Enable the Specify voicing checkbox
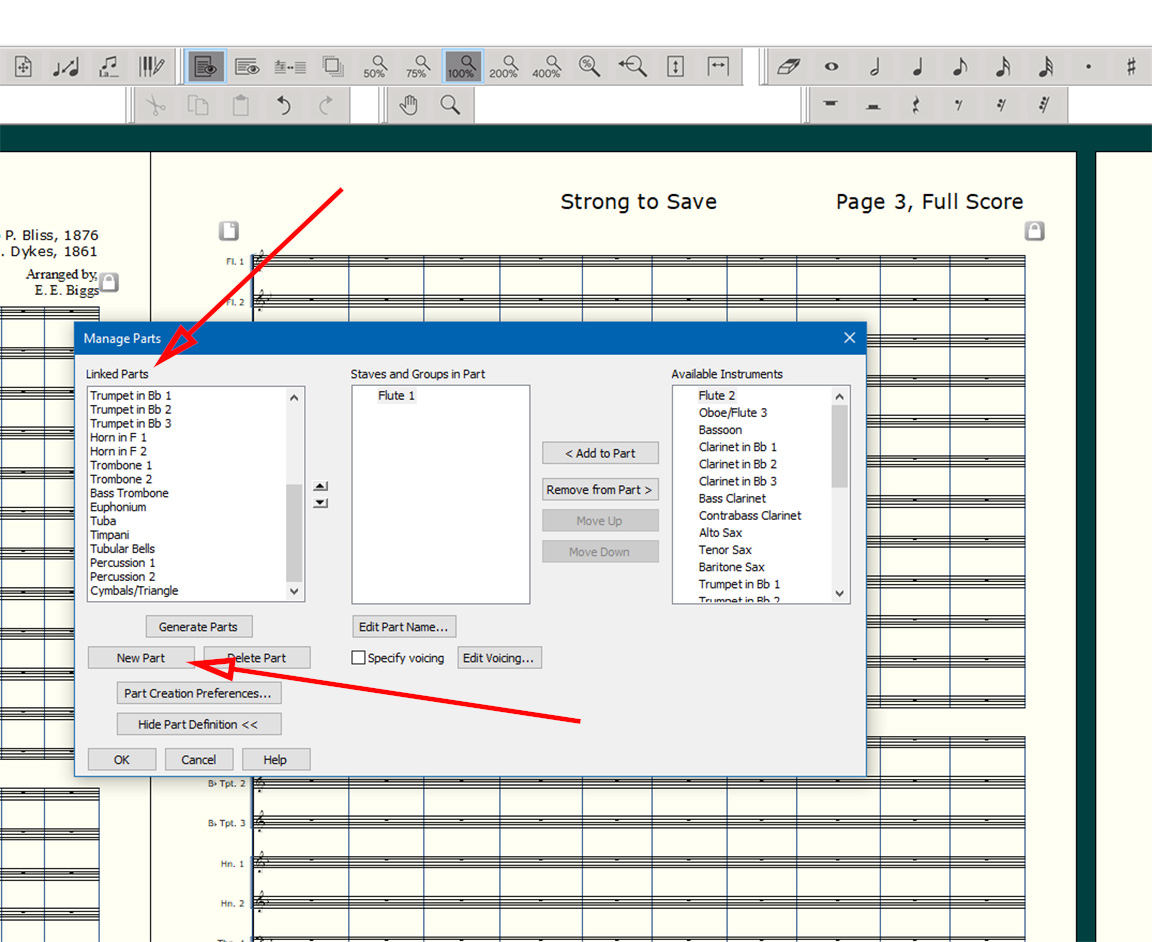Image resolution: width=1152 pixels, height=942 pixels. (x=357, y=657)
